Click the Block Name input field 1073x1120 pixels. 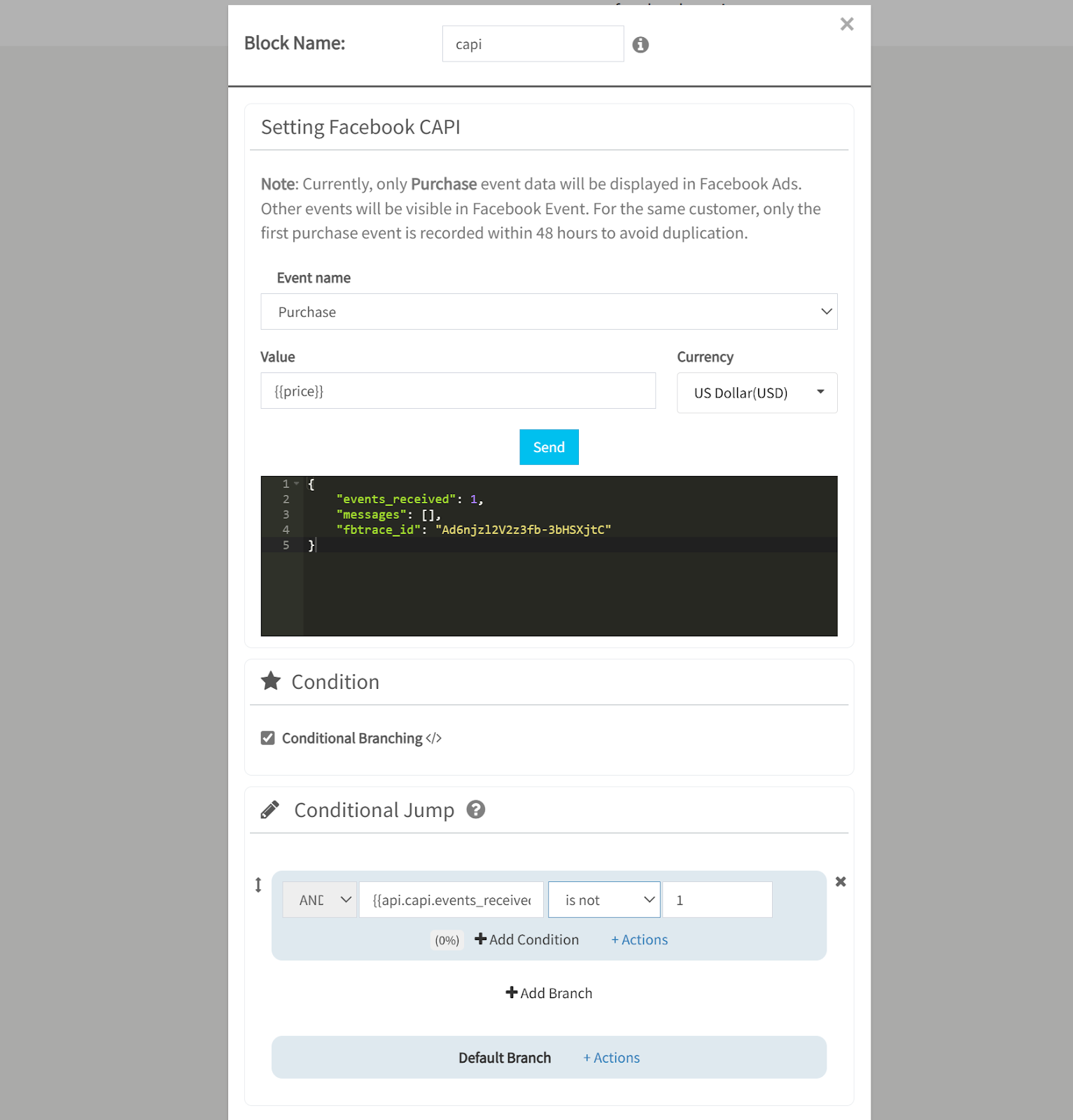[533, 44]
